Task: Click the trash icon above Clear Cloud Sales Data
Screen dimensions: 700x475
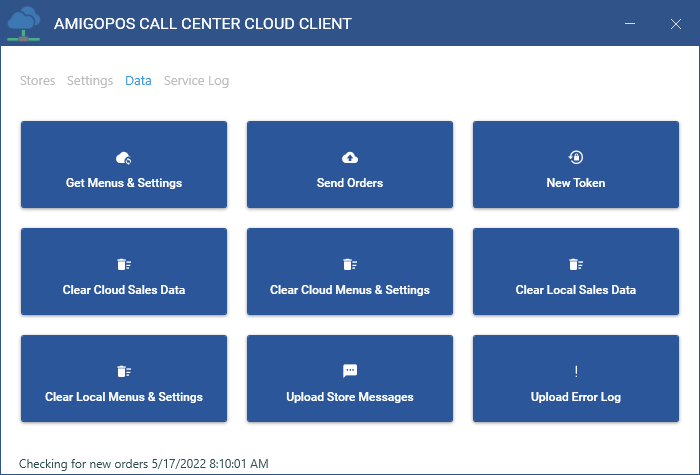Action: coord(124,265)
